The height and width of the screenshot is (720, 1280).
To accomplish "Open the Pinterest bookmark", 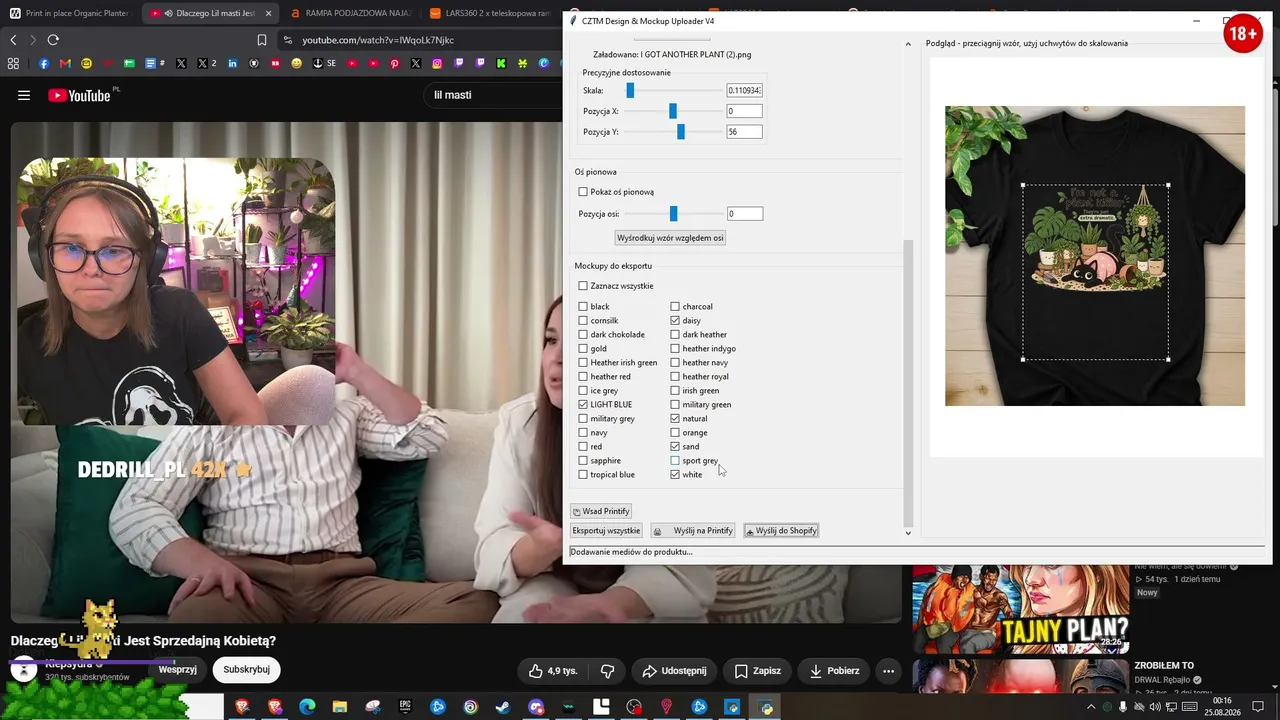I will click(395, 64).
